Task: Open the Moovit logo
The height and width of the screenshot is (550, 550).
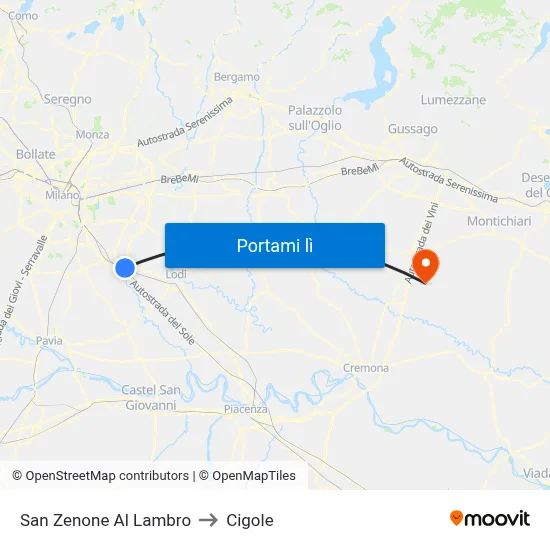Action: coord(490,519)
